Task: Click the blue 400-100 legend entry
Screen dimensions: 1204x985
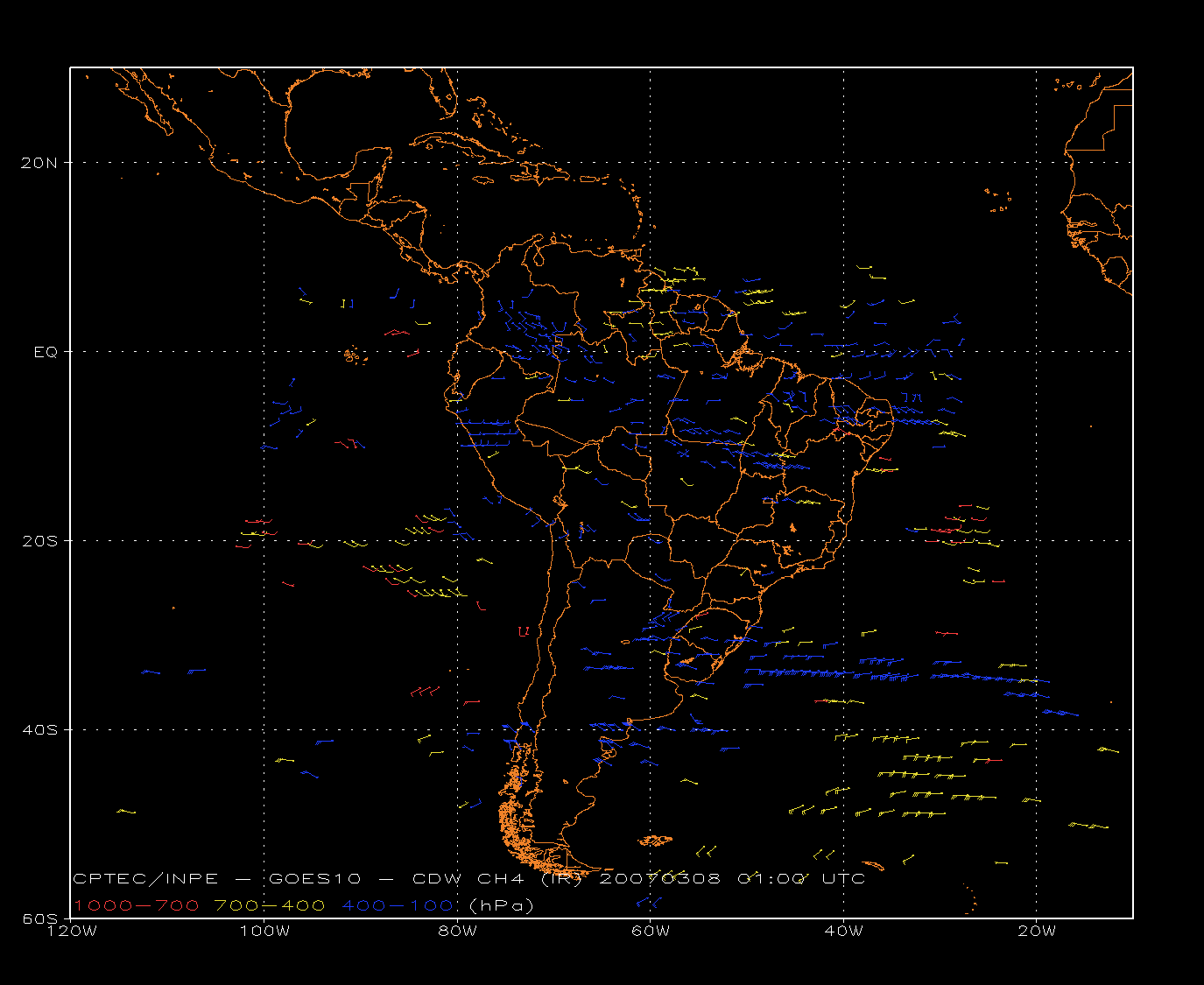Action: [398, 905]
